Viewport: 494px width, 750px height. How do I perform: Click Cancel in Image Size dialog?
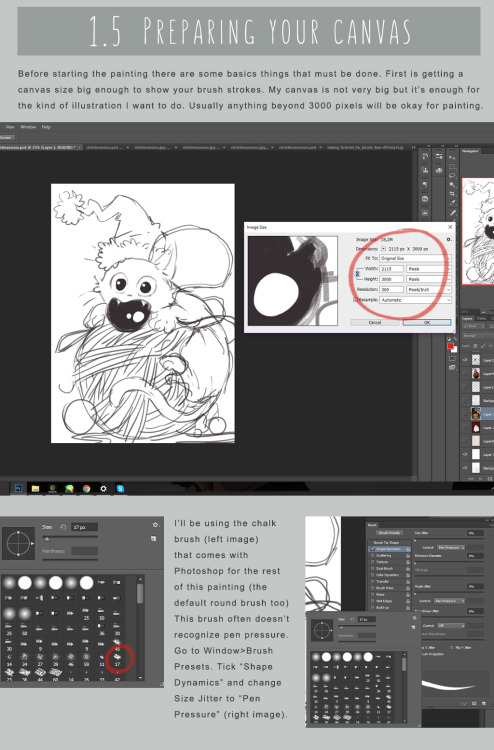point(374,322)
